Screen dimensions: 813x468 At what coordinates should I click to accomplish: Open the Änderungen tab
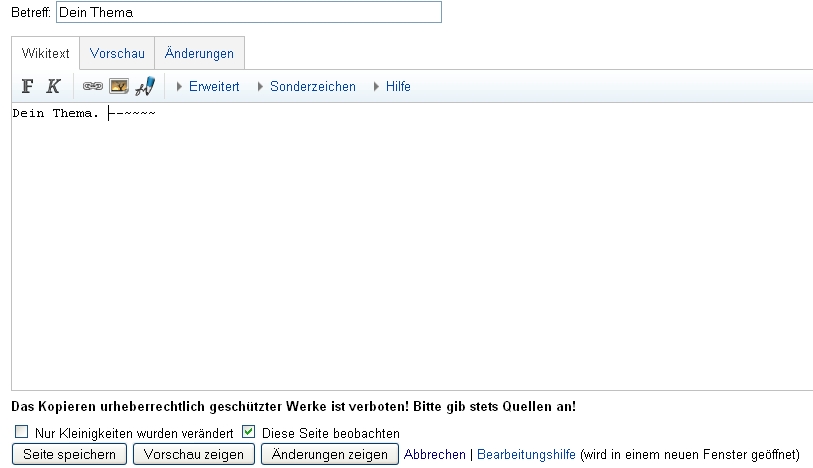[199, 54]
